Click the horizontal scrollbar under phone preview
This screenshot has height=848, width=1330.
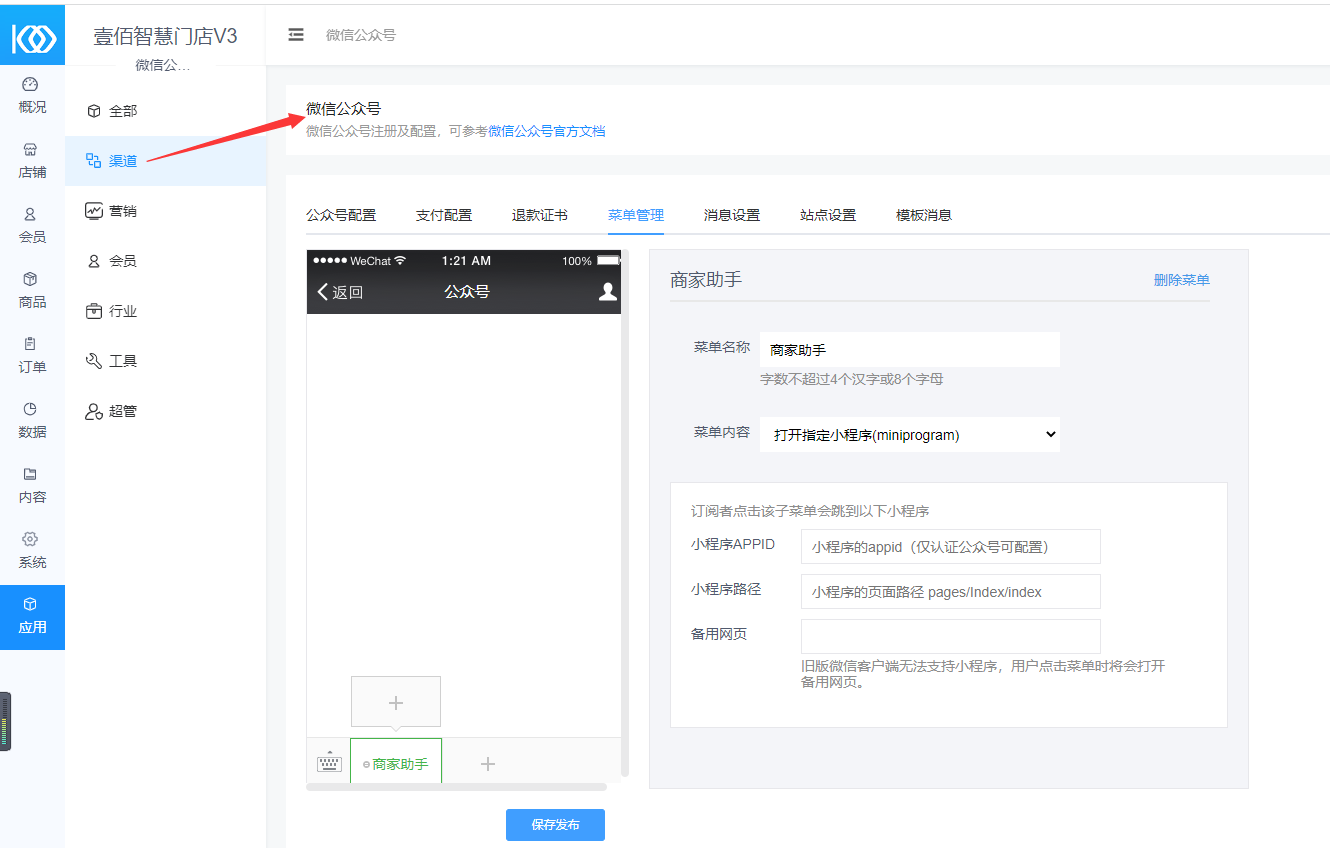pyautogui.click(x=456, y=787)
